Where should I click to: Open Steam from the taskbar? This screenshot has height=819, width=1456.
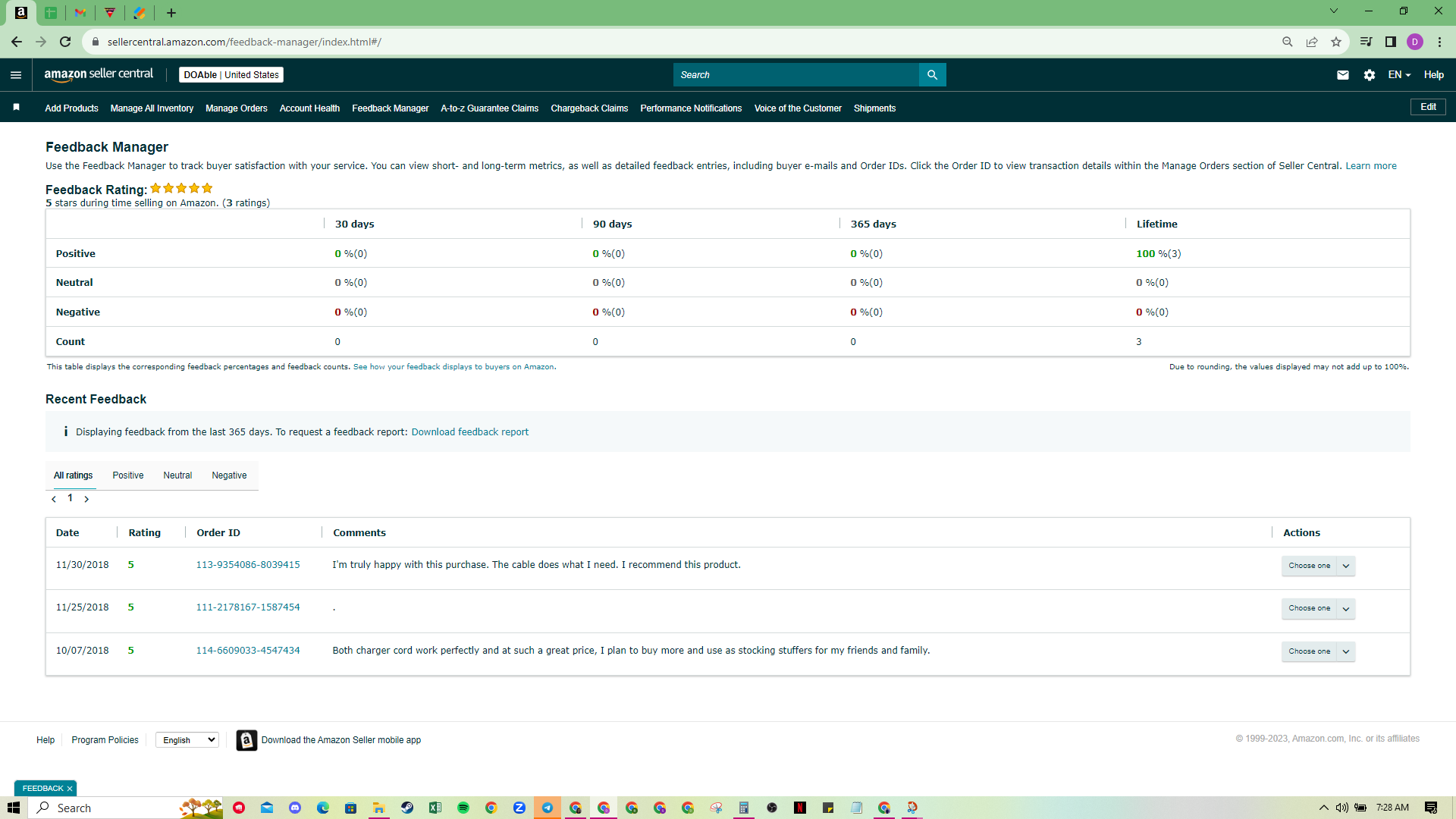[x=407, y=808]
